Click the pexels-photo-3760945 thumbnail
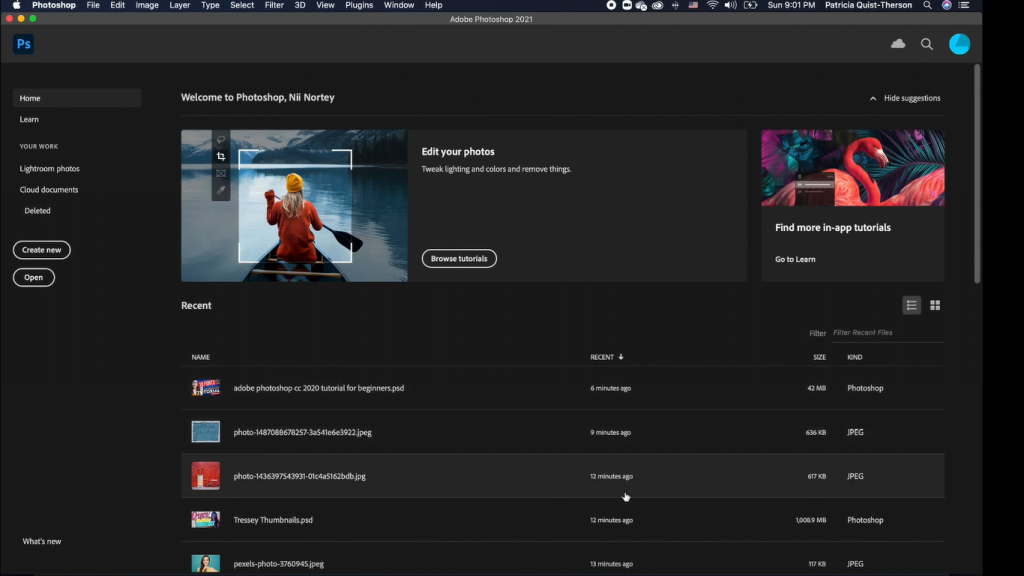The height and width of the screenshot is (576, 1024). point(206,564)
